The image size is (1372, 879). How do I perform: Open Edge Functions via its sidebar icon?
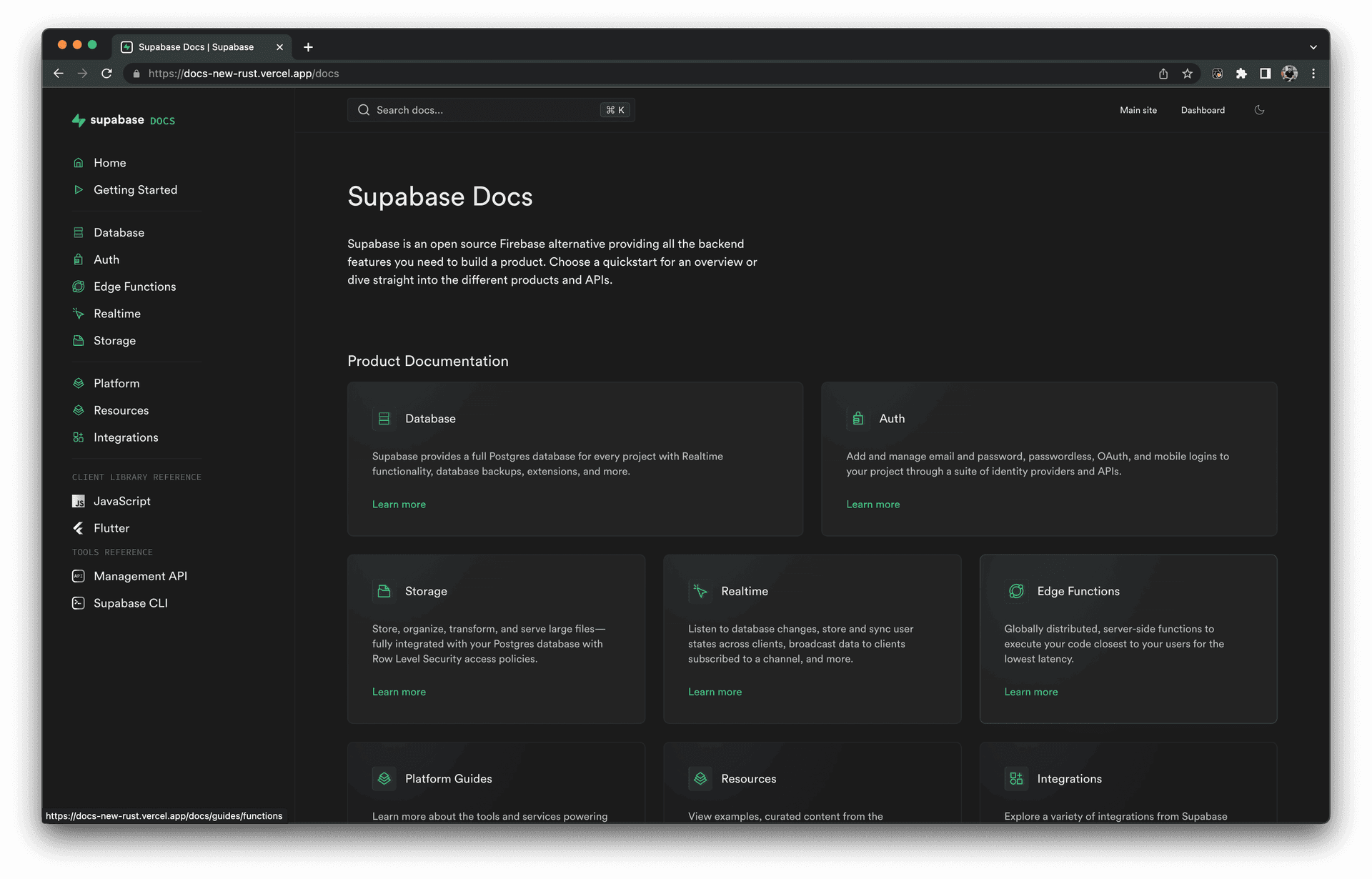coord(79,287)
